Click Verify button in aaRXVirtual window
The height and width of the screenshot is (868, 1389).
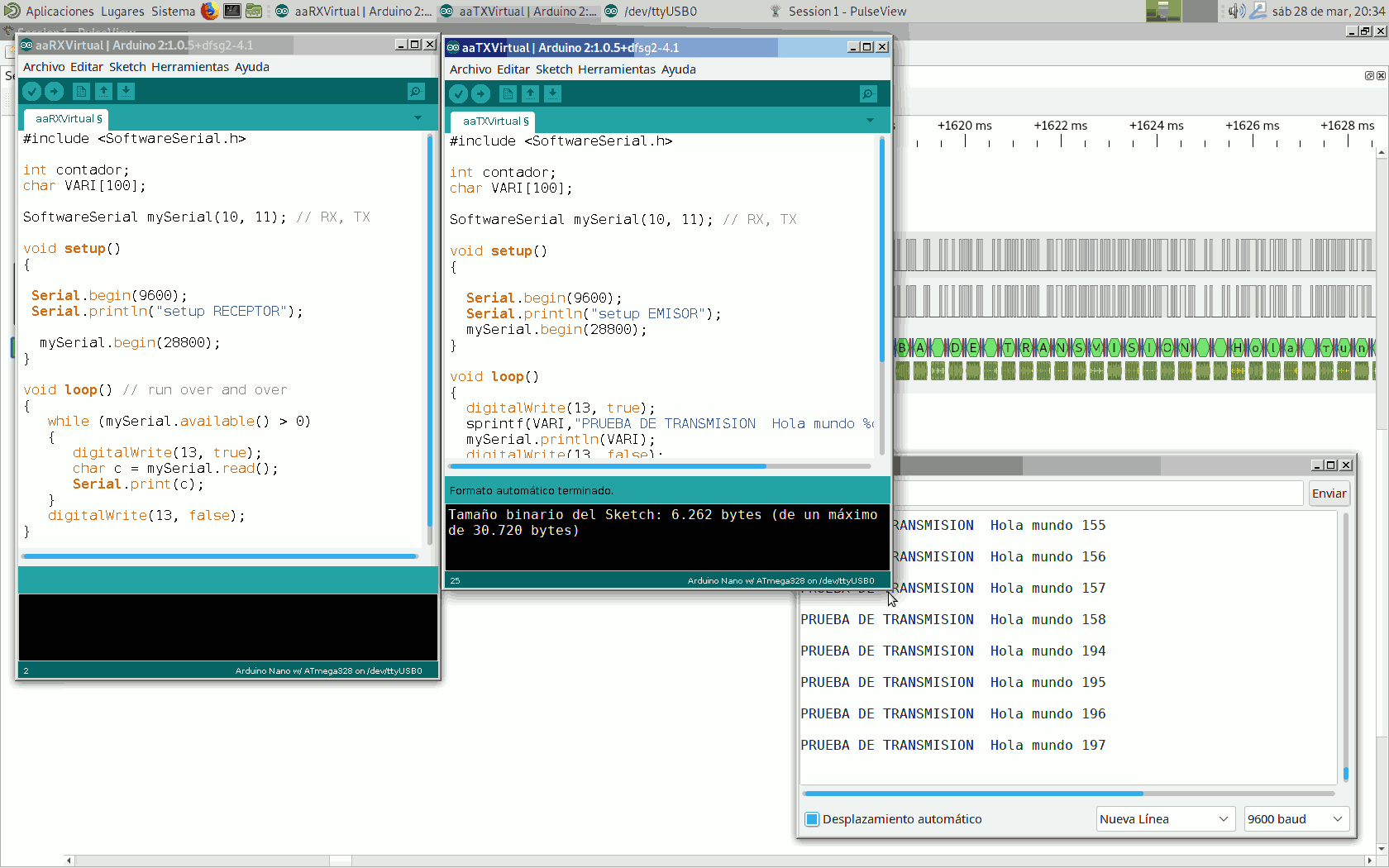coord(31,92)
